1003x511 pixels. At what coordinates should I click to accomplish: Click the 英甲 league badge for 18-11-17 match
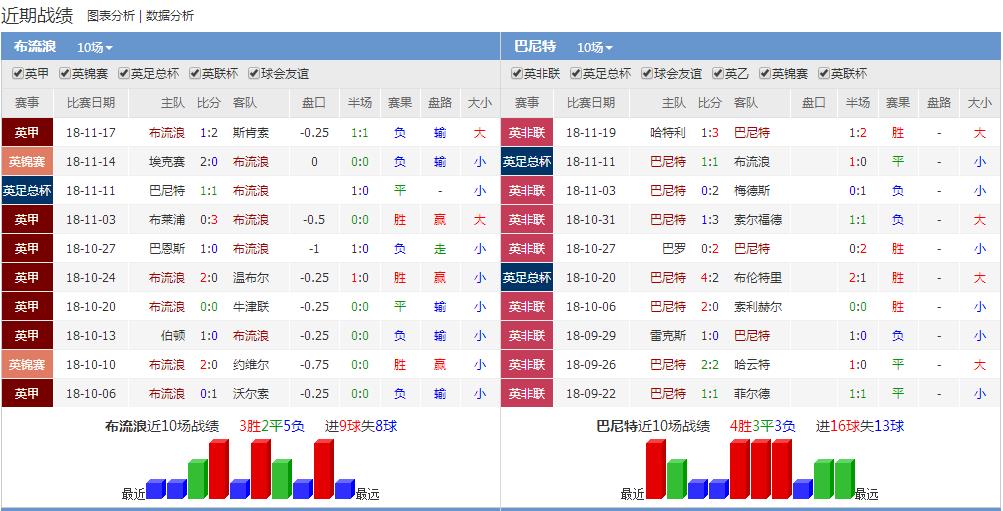[x=27, y=132]
